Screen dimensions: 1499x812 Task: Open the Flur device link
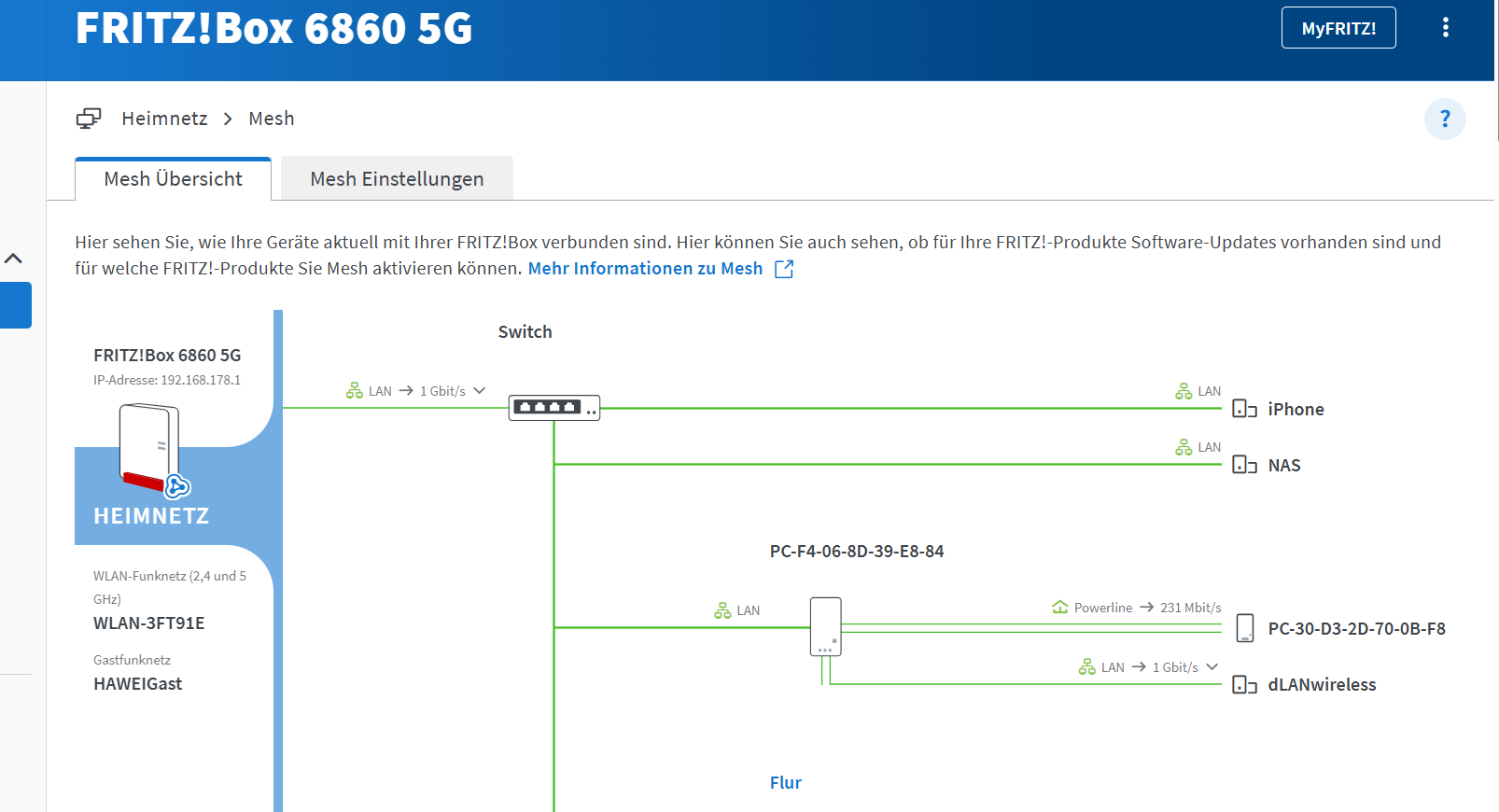point(786,783)
